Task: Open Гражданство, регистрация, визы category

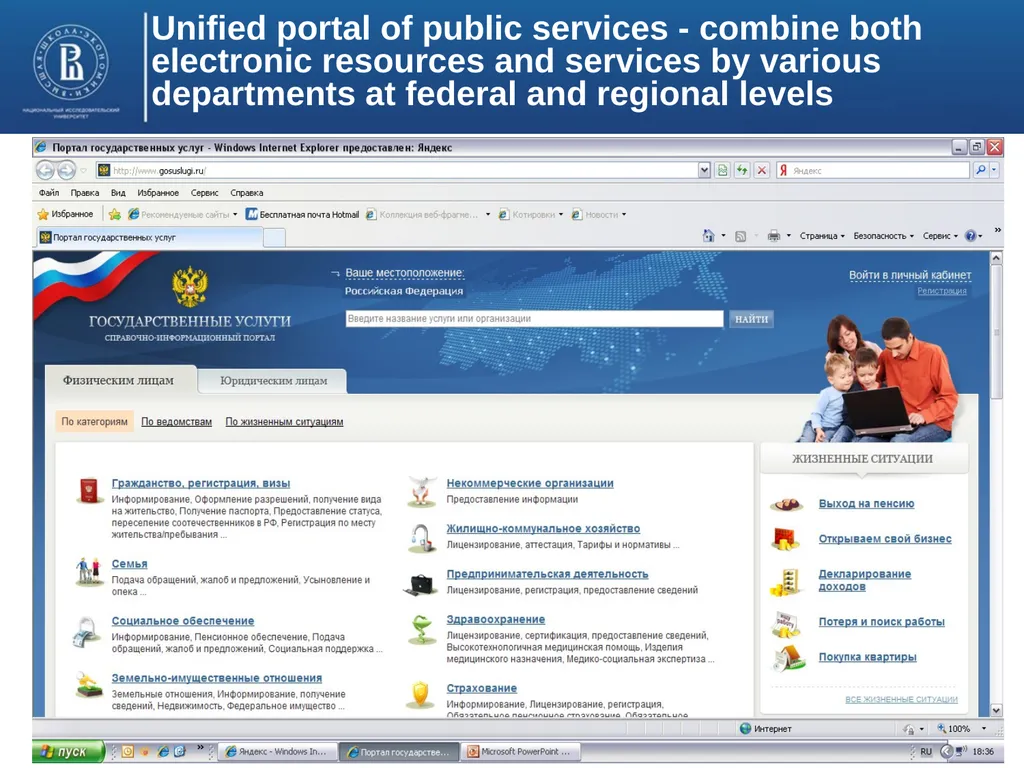Action: pos(201,483)
